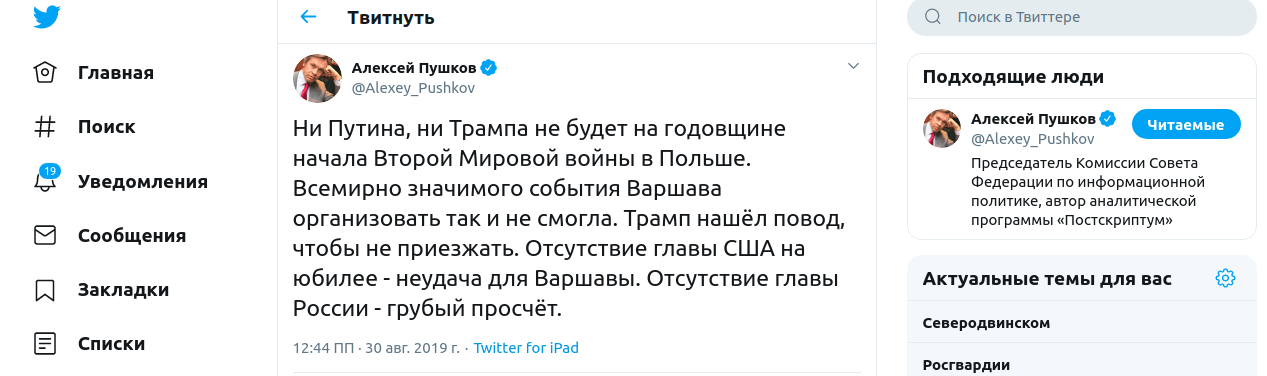Expand the tweet options chevron
The height and width of the screenshot is (376, 1267).
click(x=853, y=66)
